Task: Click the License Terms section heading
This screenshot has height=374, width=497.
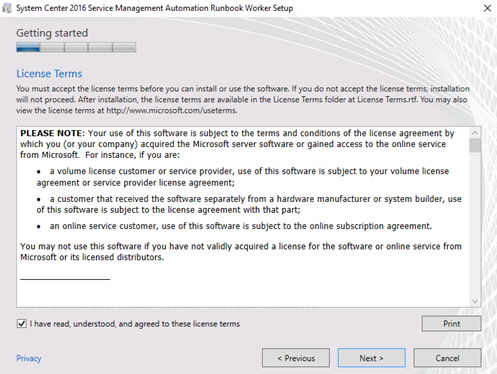Action: click(49, 73)
